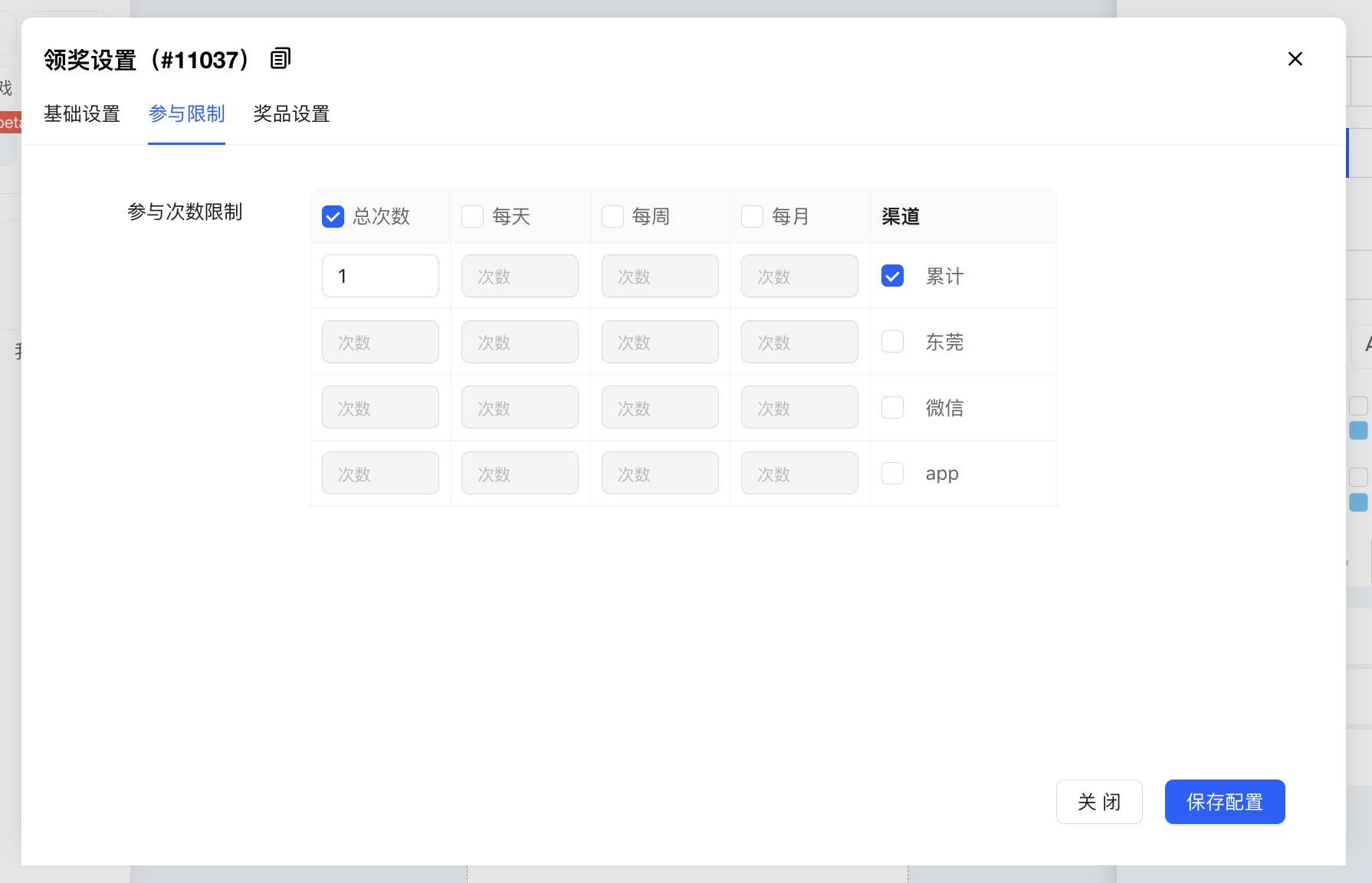
Task: Enable the app channel checkbox
Action: coord(892,474)
